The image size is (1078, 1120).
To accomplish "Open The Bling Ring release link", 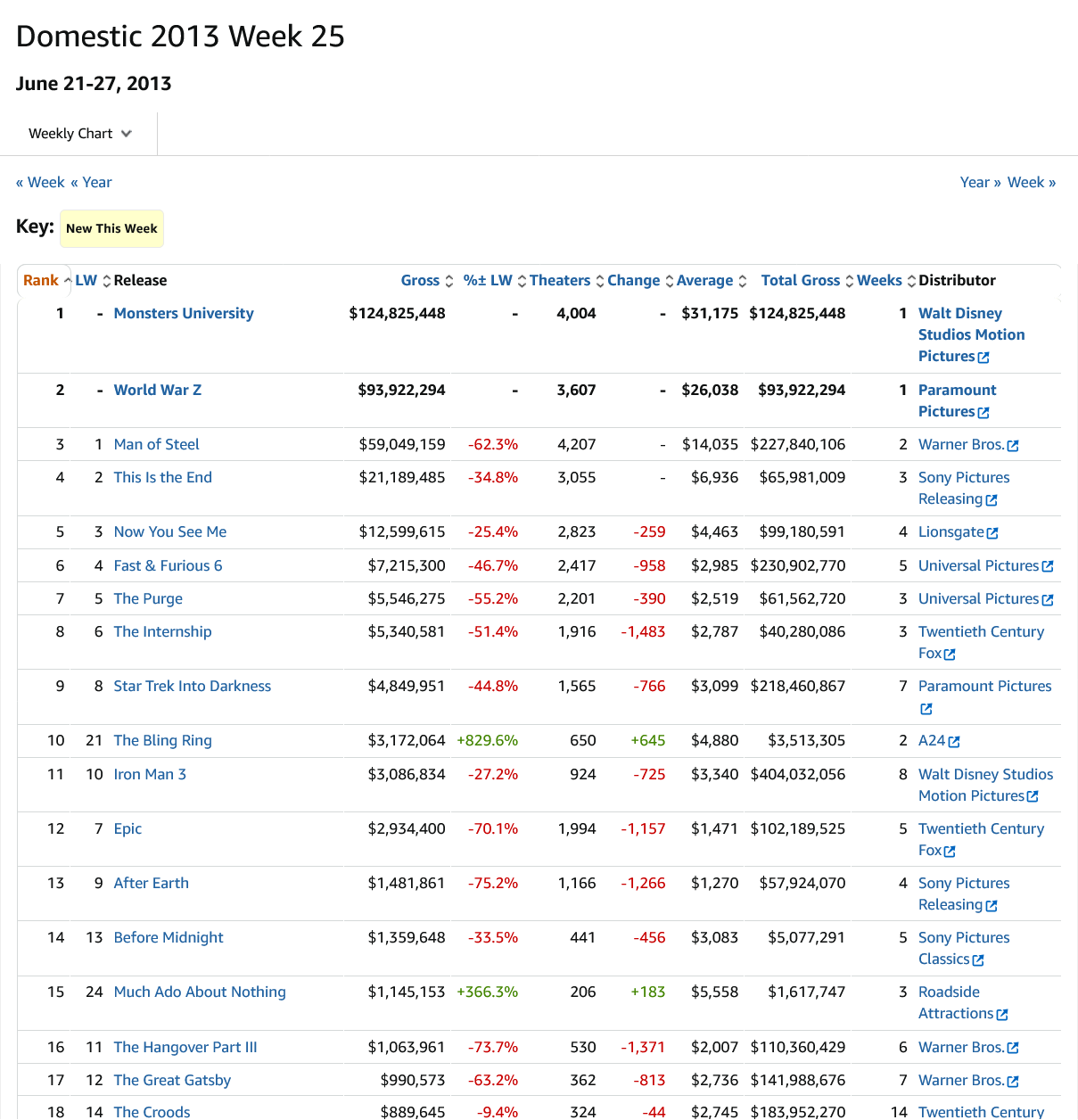I will (x=163, y=740).
